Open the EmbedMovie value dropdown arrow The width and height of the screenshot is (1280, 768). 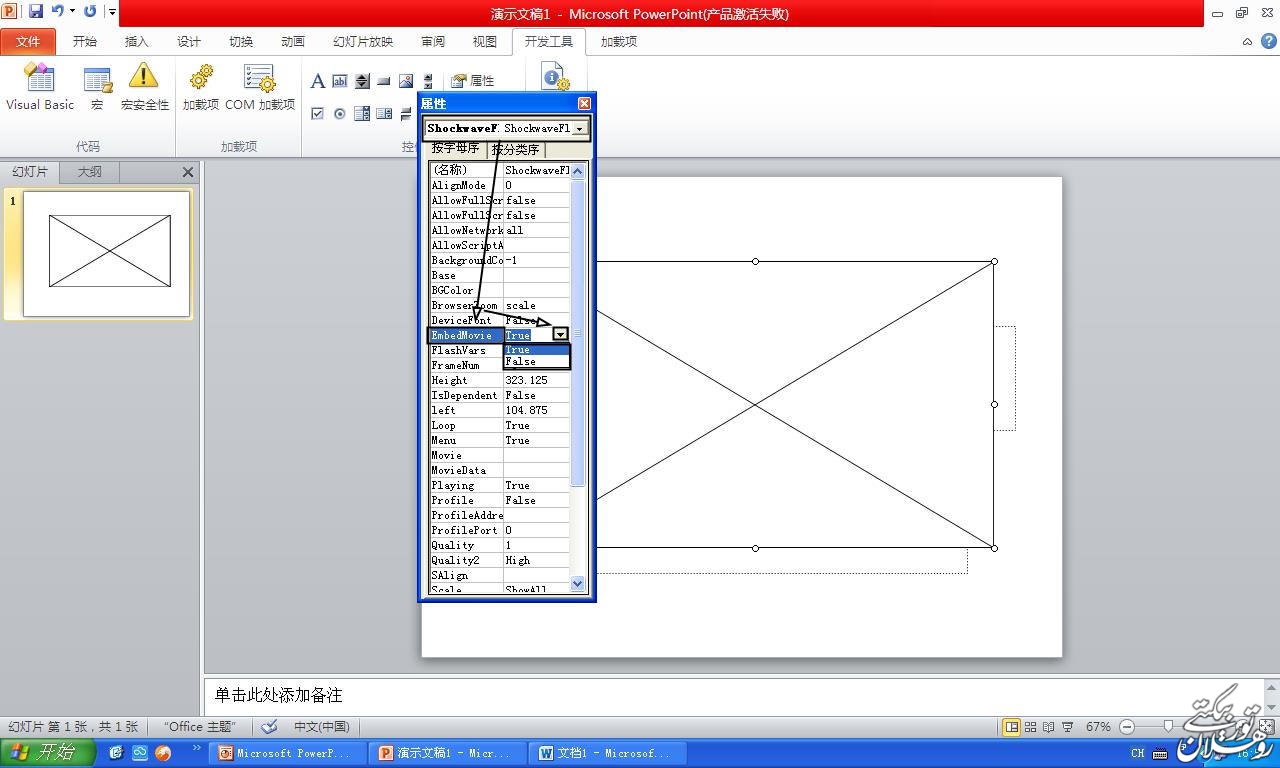coord(560,335)
